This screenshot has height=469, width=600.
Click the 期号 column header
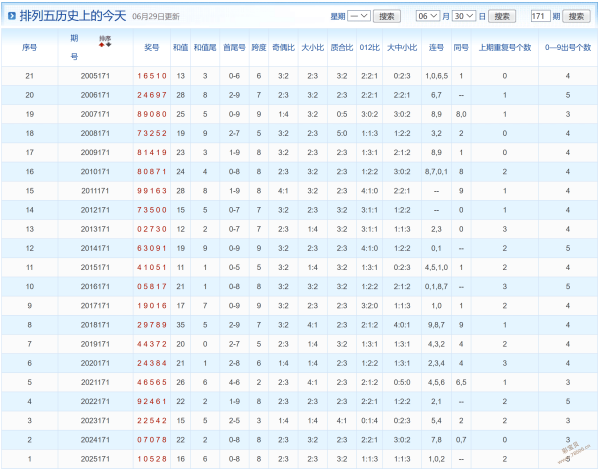click(74, 47)
